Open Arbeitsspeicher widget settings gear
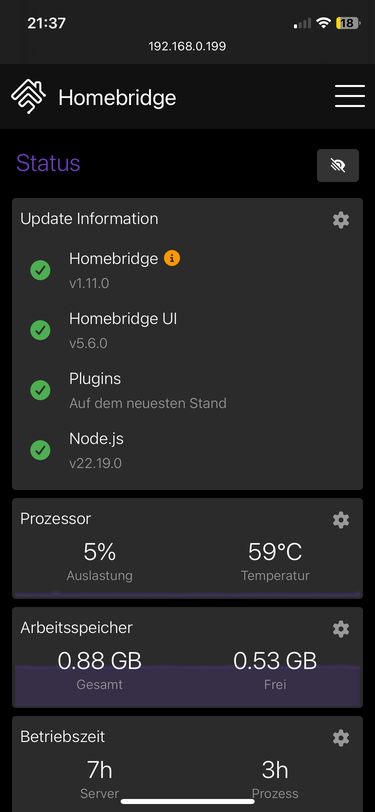 pos(340,629)
